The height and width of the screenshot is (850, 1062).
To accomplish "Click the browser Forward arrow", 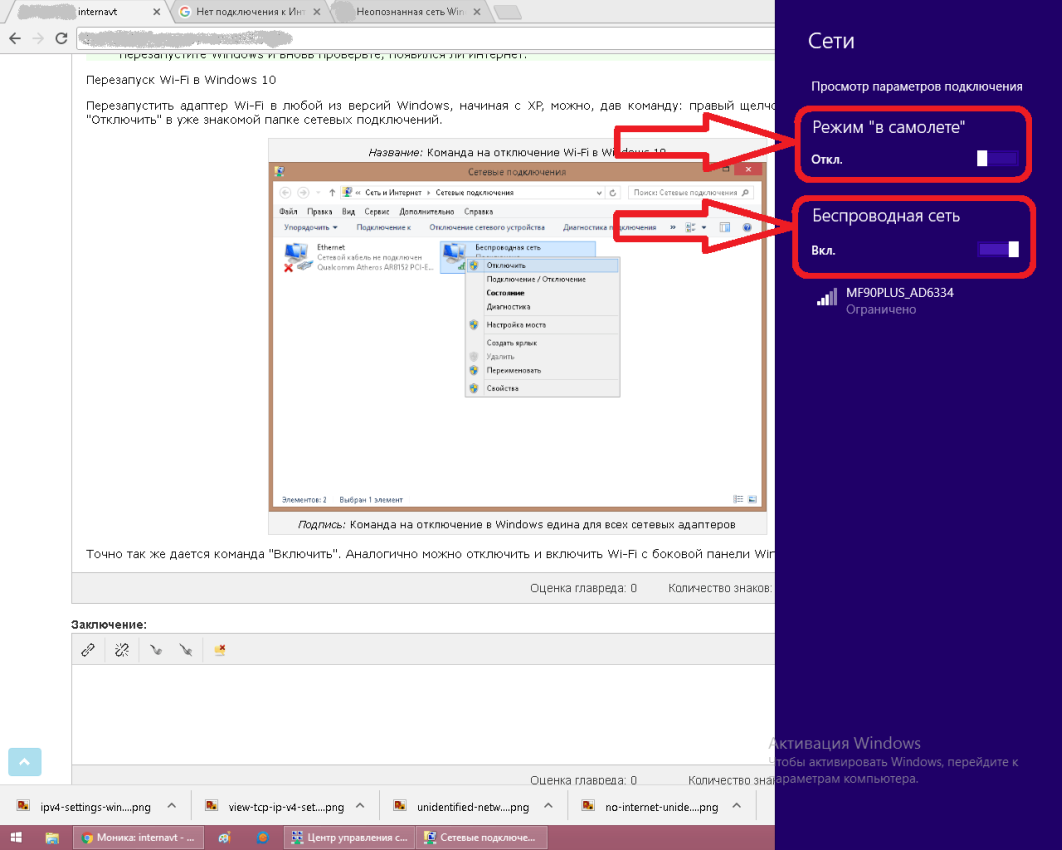I will coord(38,39).
